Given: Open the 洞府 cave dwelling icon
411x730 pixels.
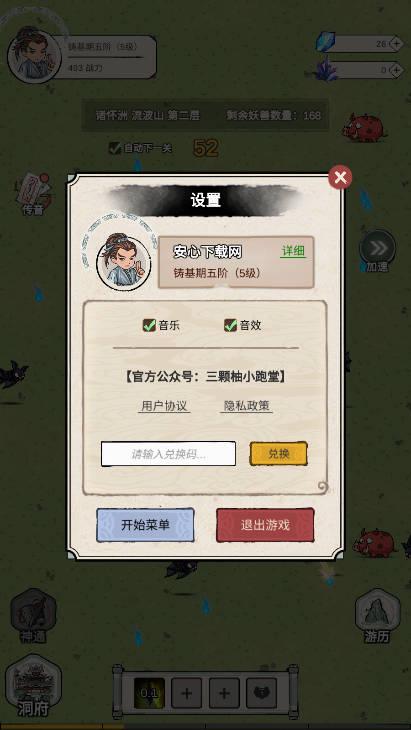Looking at the screenshot, I should (34, 685).
